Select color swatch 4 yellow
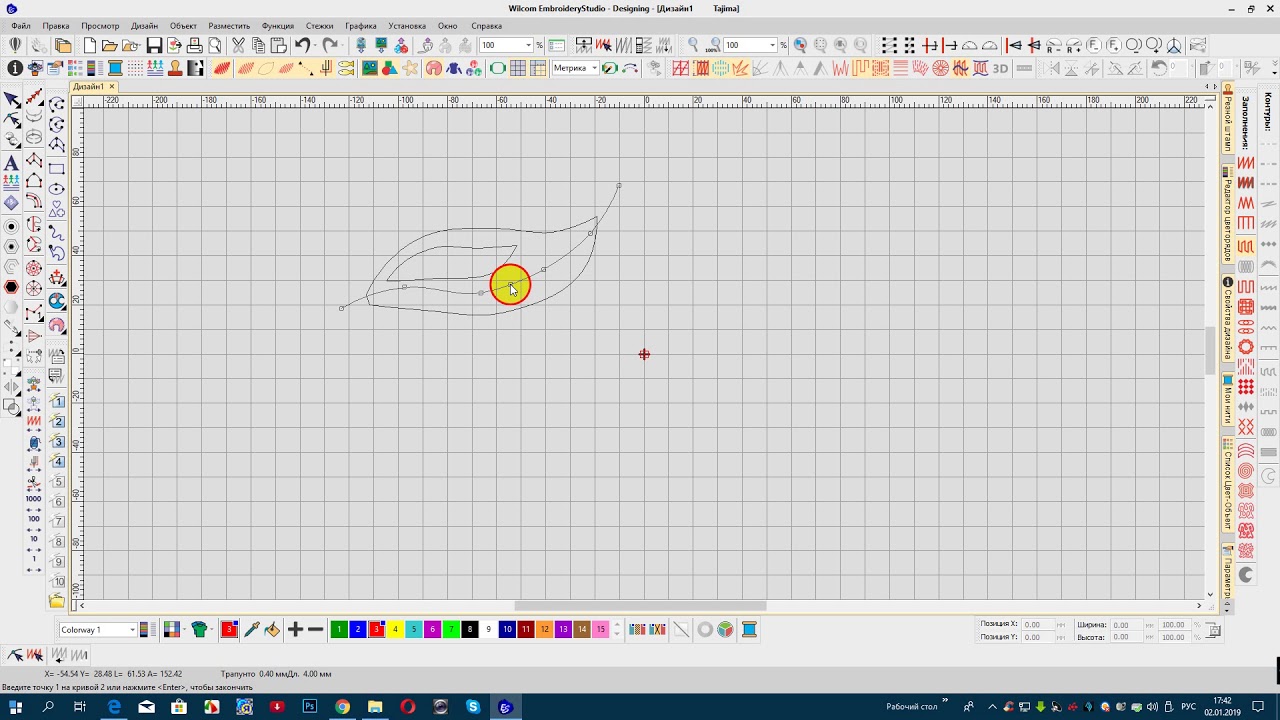Image resolution: width=1280 pixels, height=720 pixels. [x=395, y=629]
